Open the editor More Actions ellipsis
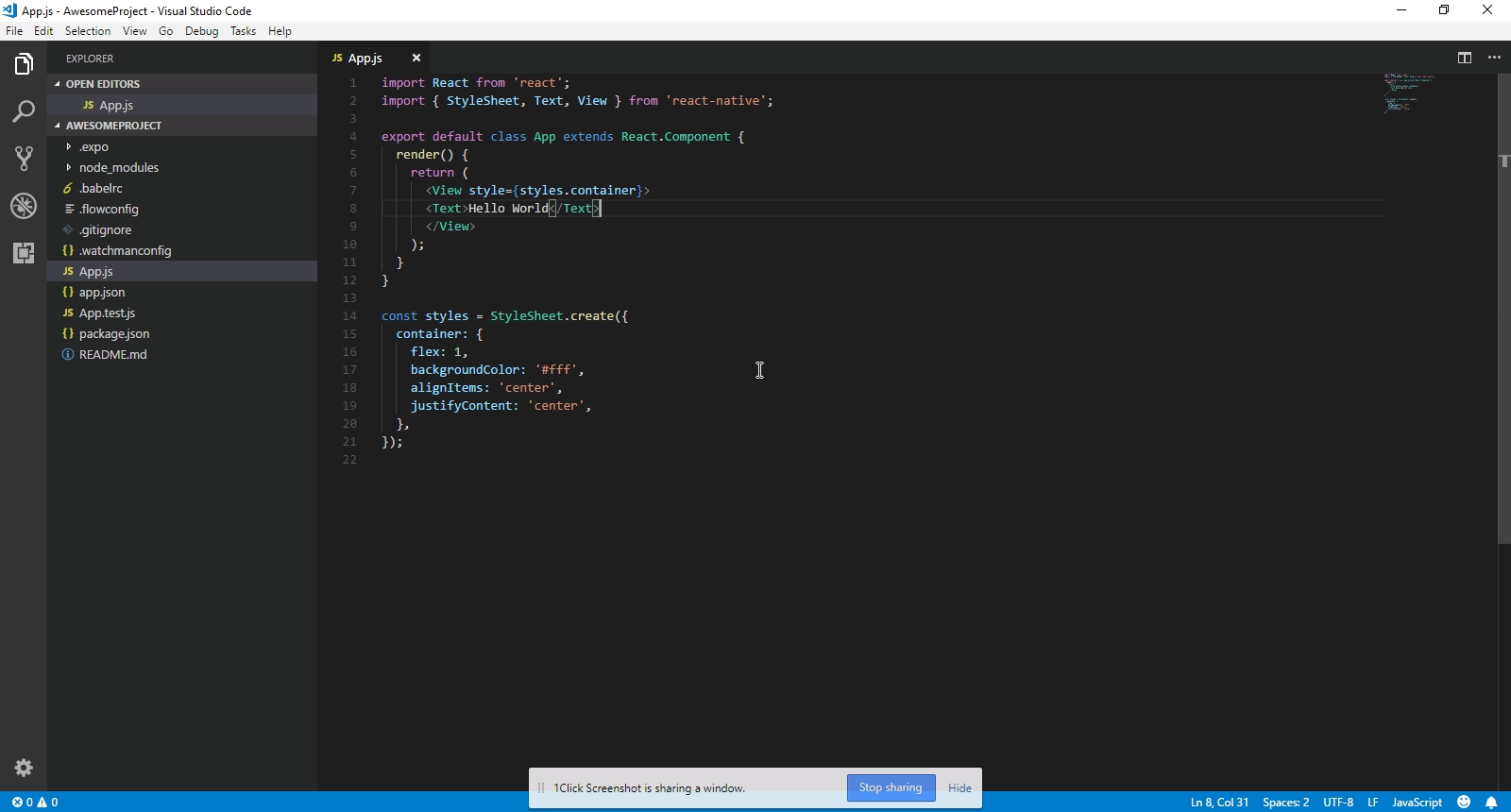 1494,58
